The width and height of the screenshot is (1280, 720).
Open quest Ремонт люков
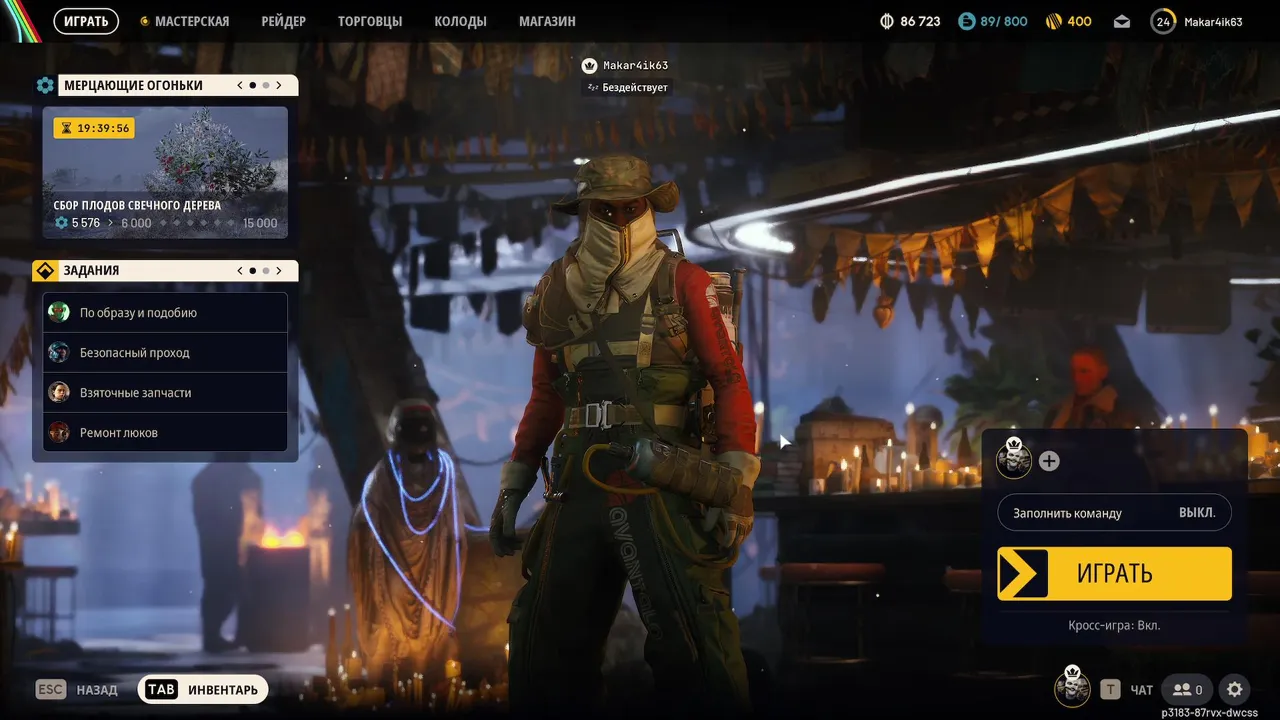coord(165,433)
